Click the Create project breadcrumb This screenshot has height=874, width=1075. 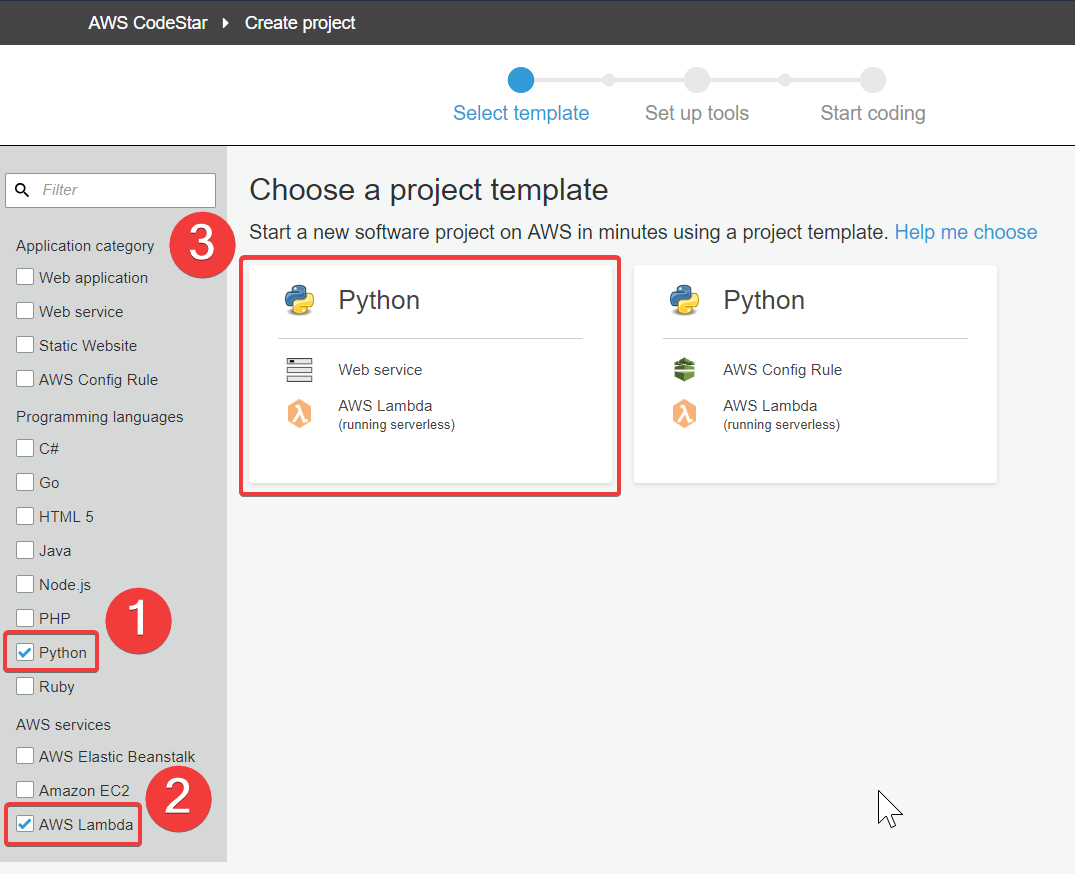pyautogui.click(x=300, y=23)
